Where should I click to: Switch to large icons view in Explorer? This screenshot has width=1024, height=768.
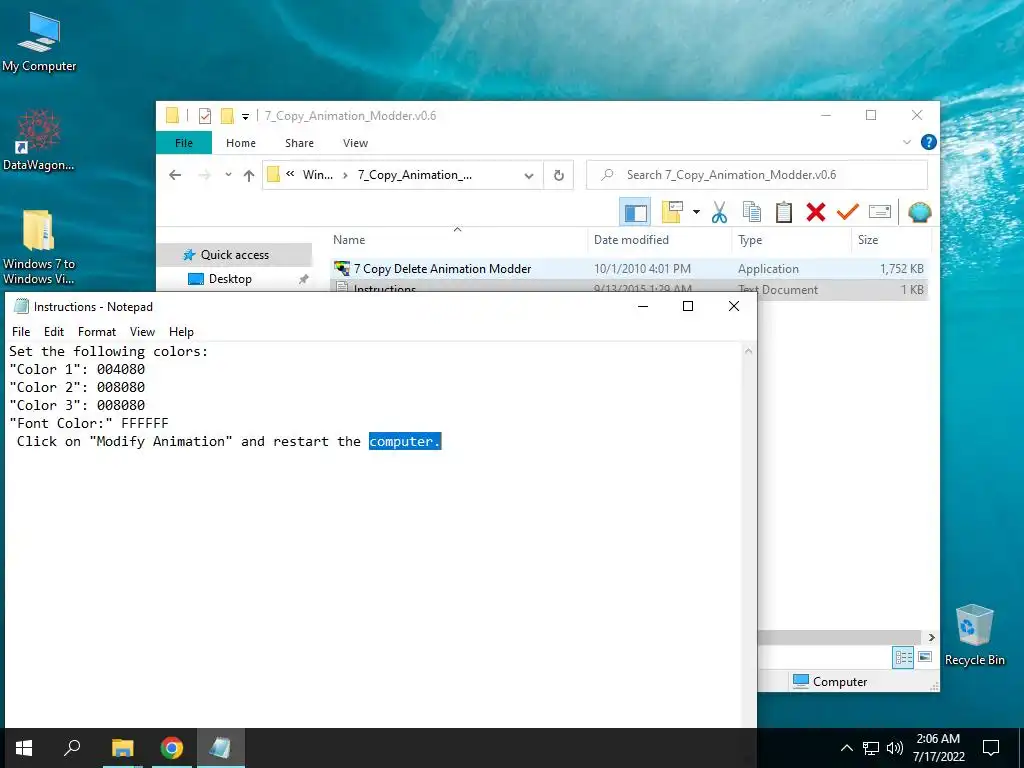point(925,657)
